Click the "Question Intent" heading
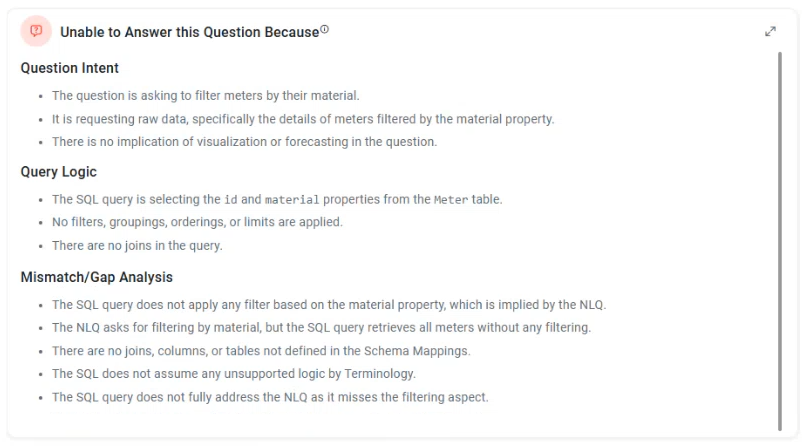Viewport: 806px width, 447px height. pos(70,68)
